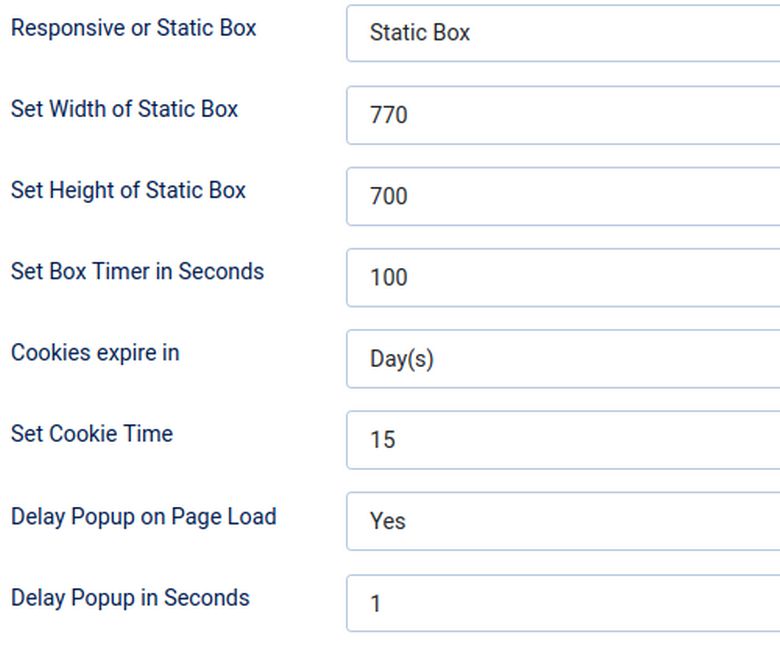Viewport: 780px width, 648px height.
Task: Click the selected "Static Box" value text
Action: (x=420, y=33)
